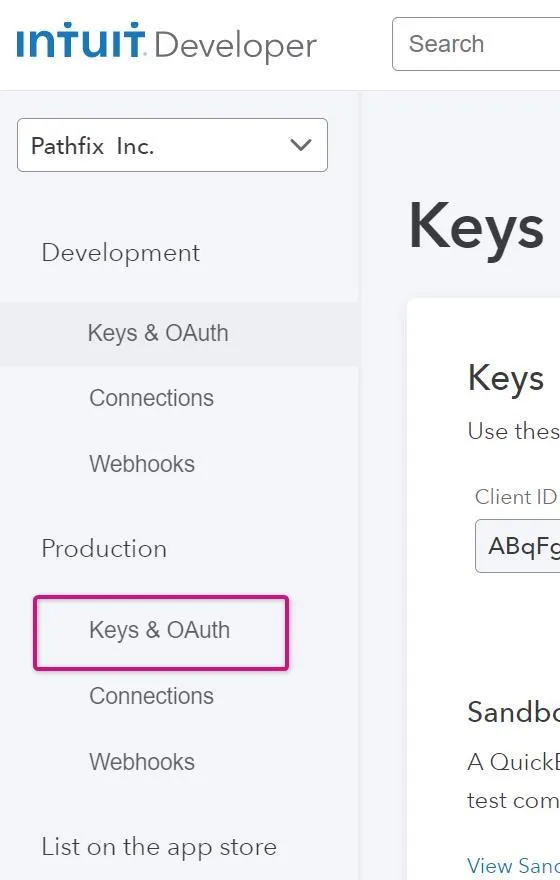The width and height of the screenshot is (560, 880).
Task: Click the Intuit logo
Action: pyautogui.click(x=81, y=40)
